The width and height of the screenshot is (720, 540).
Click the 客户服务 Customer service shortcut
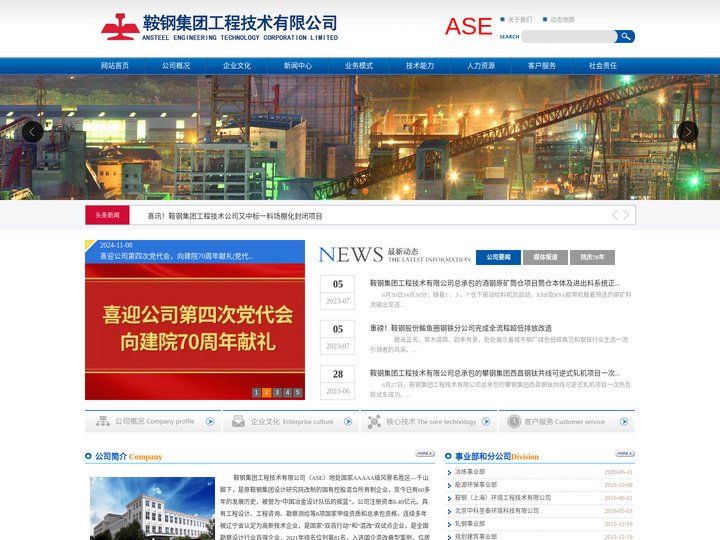tap(567, 421)
